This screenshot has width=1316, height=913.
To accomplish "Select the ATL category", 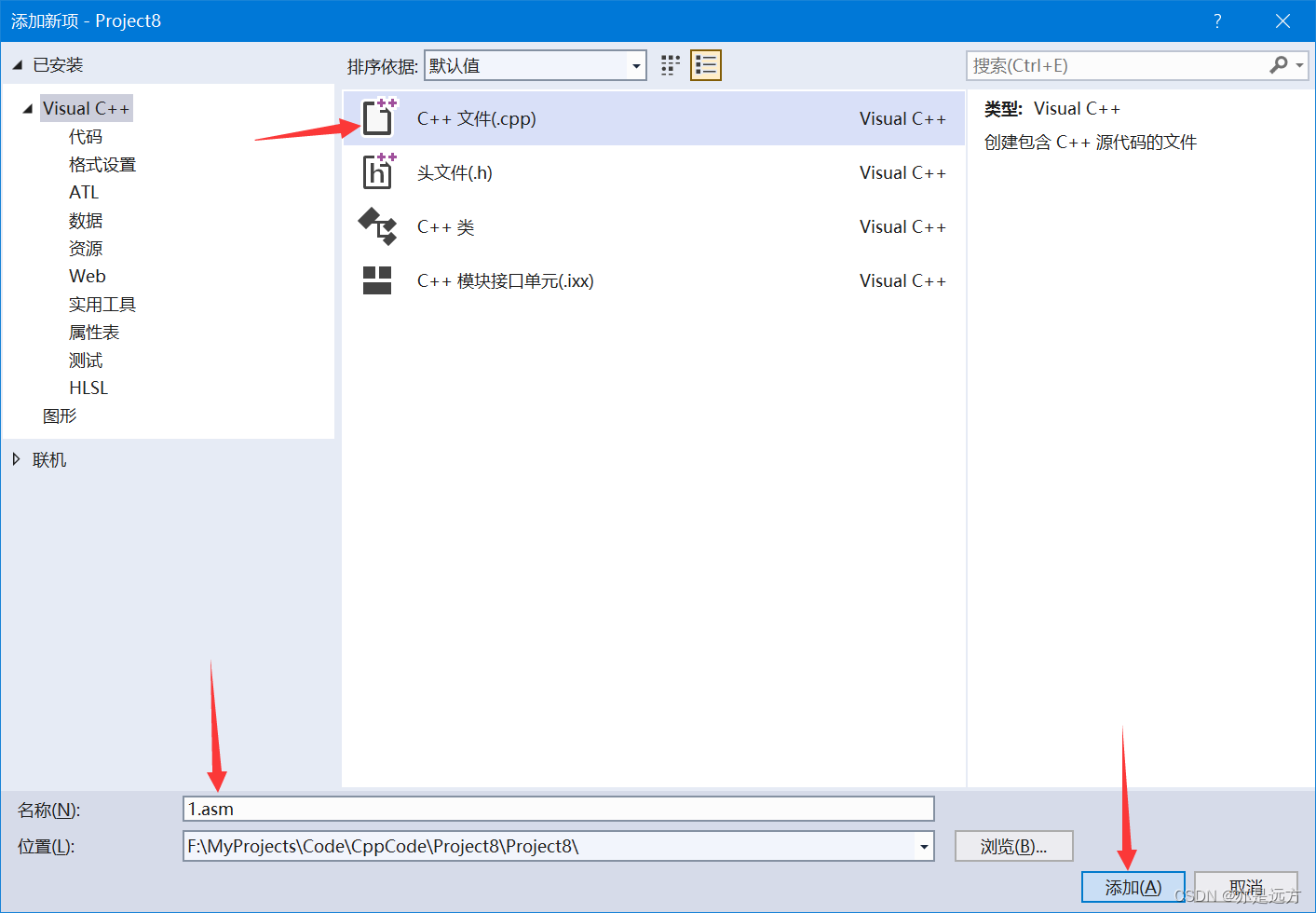I will tap(84, 193).
